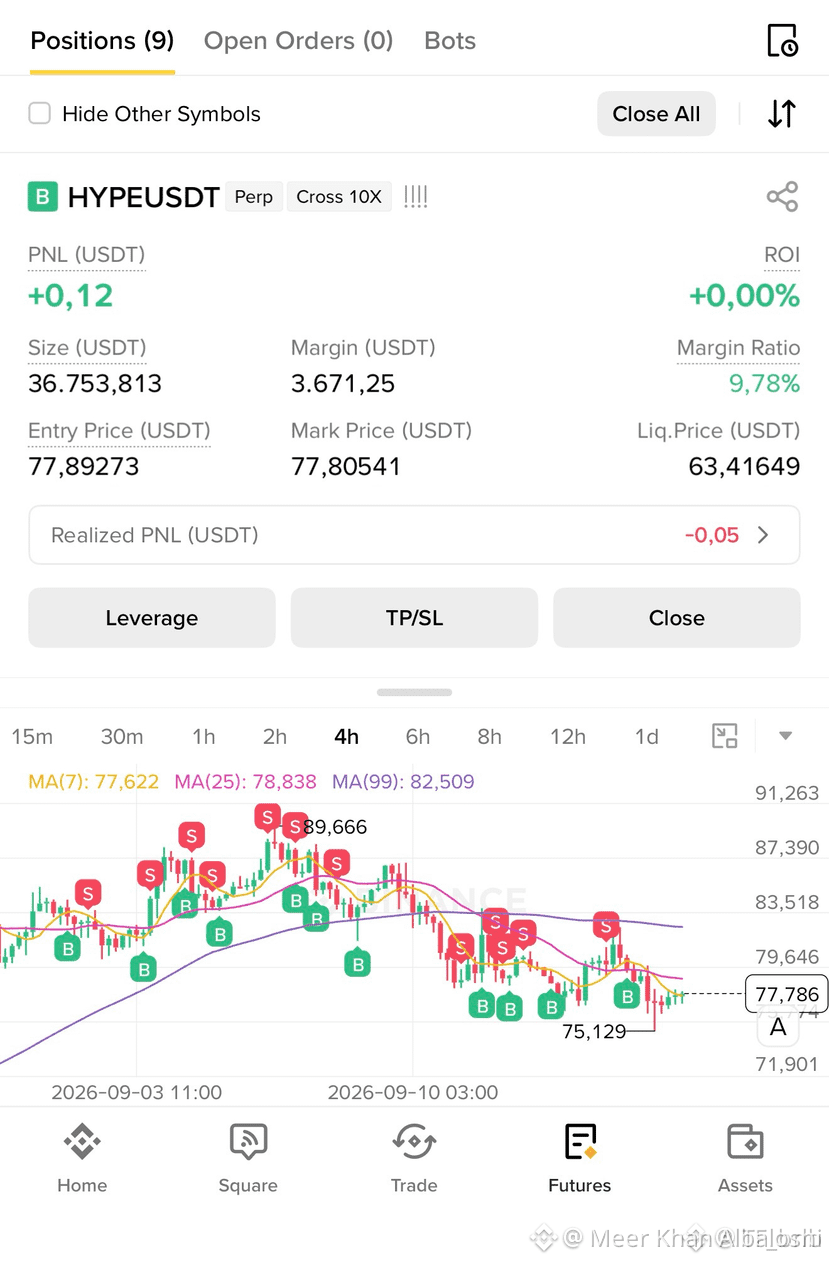Expand the chart intervals dropdown arrow

point(785,737)
